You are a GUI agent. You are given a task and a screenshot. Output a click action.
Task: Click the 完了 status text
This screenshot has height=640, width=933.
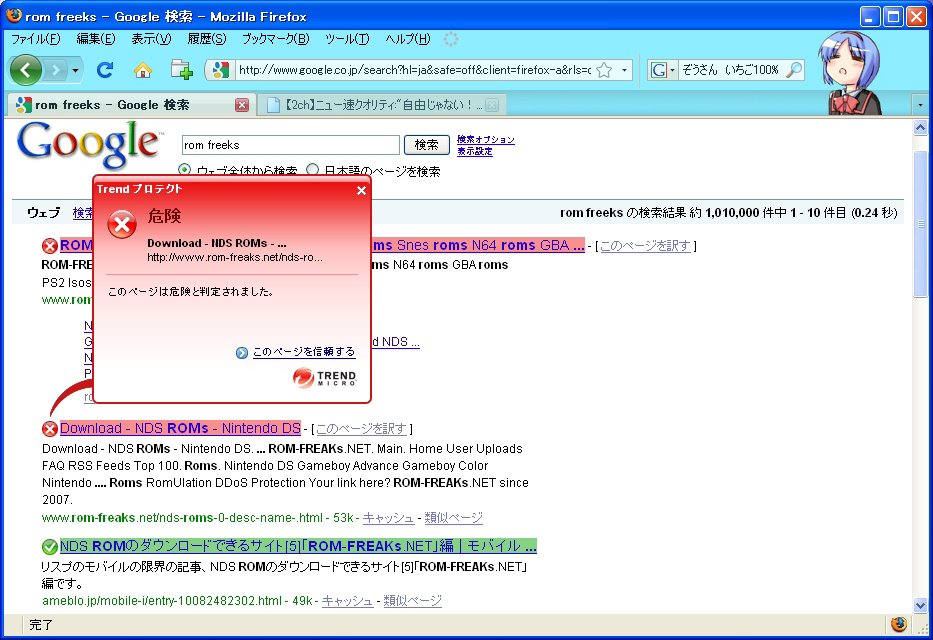click(x=41, y=625)
